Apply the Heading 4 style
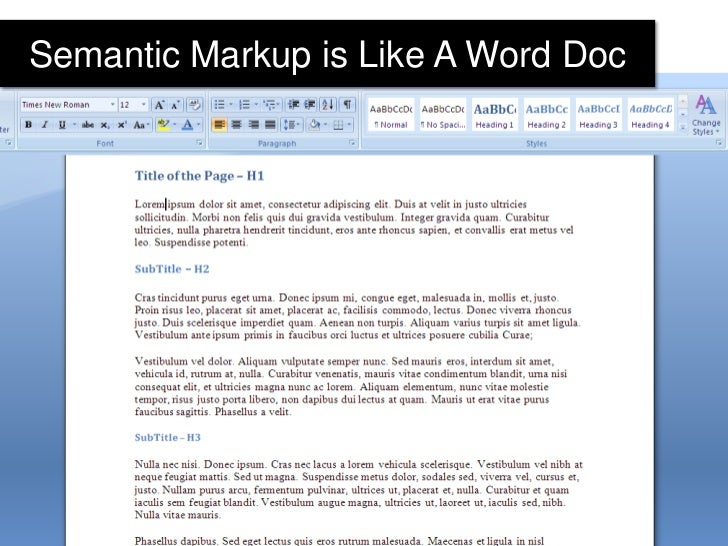728x546 pixels. 650,115
